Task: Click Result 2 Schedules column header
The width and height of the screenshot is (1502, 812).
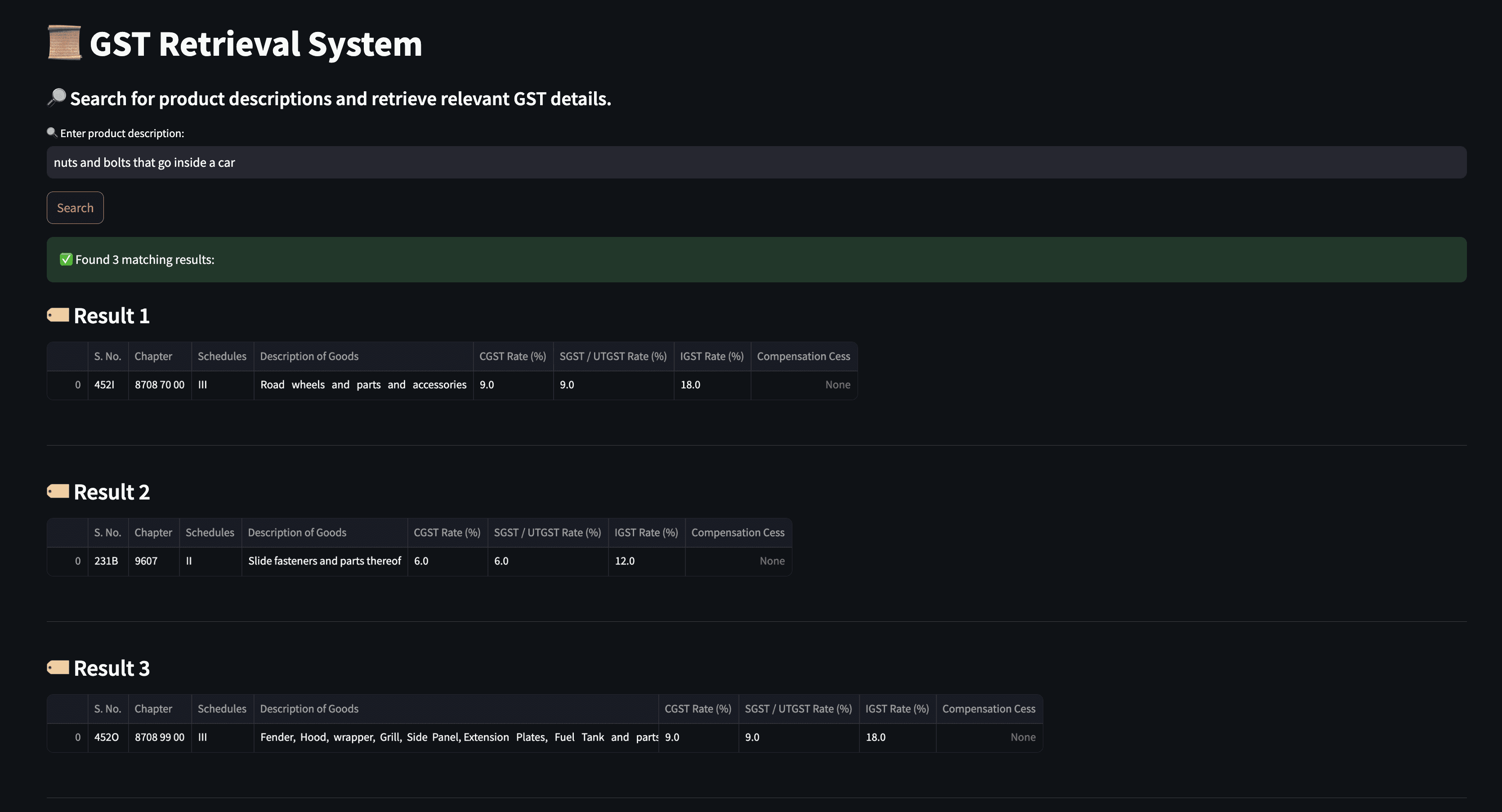Action: coord(210,532)
